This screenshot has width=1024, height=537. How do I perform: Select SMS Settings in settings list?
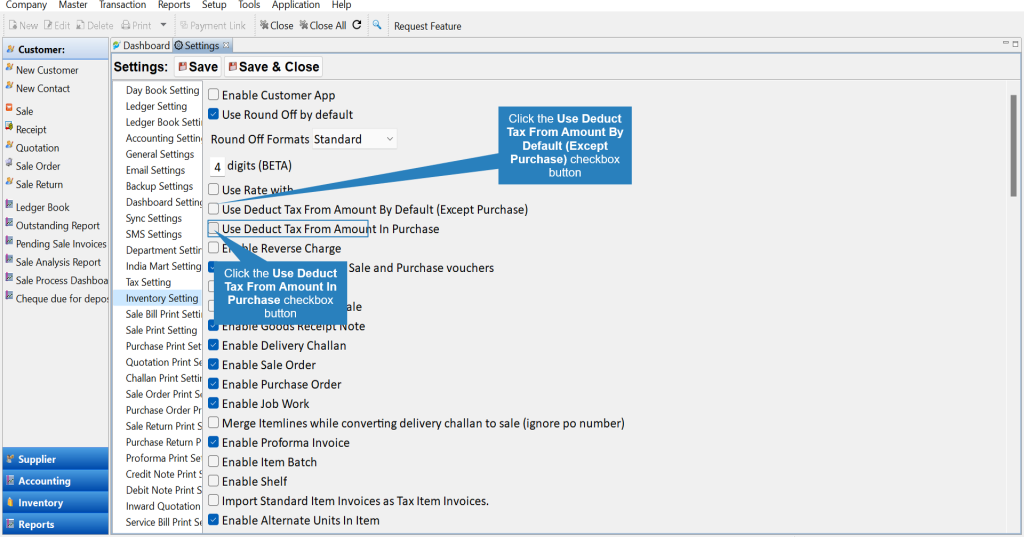pos(153,234)
